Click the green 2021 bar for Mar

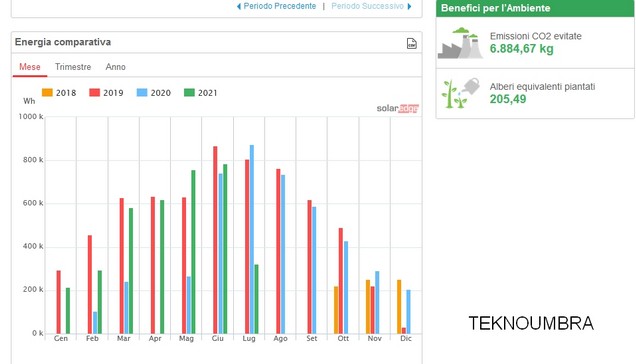[131, 271]
